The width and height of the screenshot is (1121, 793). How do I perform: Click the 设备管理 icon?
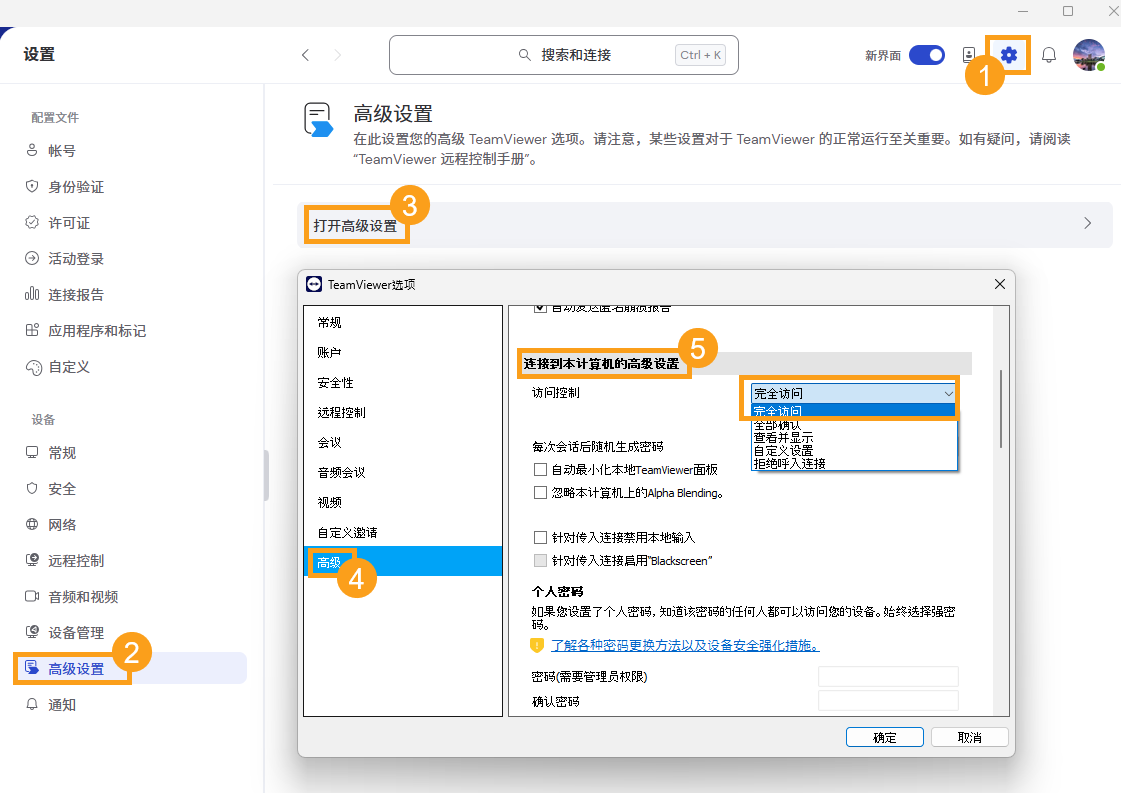coord(32,632)
